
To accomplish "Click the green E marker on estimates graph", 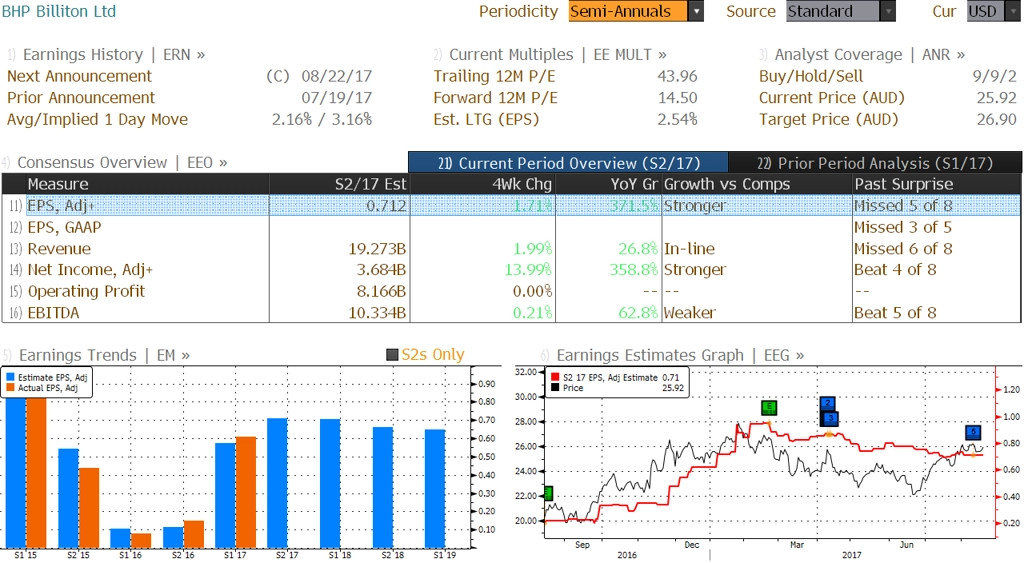I will [769, 408].
